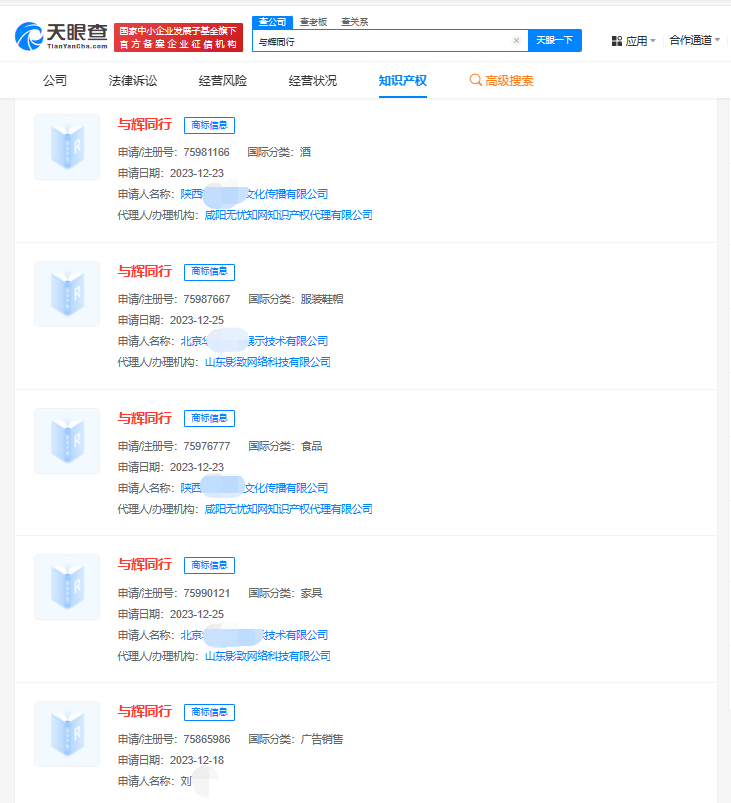
Task: Switch to the 公司 tab
Action: pyautogui.click(x=55, y=80)
